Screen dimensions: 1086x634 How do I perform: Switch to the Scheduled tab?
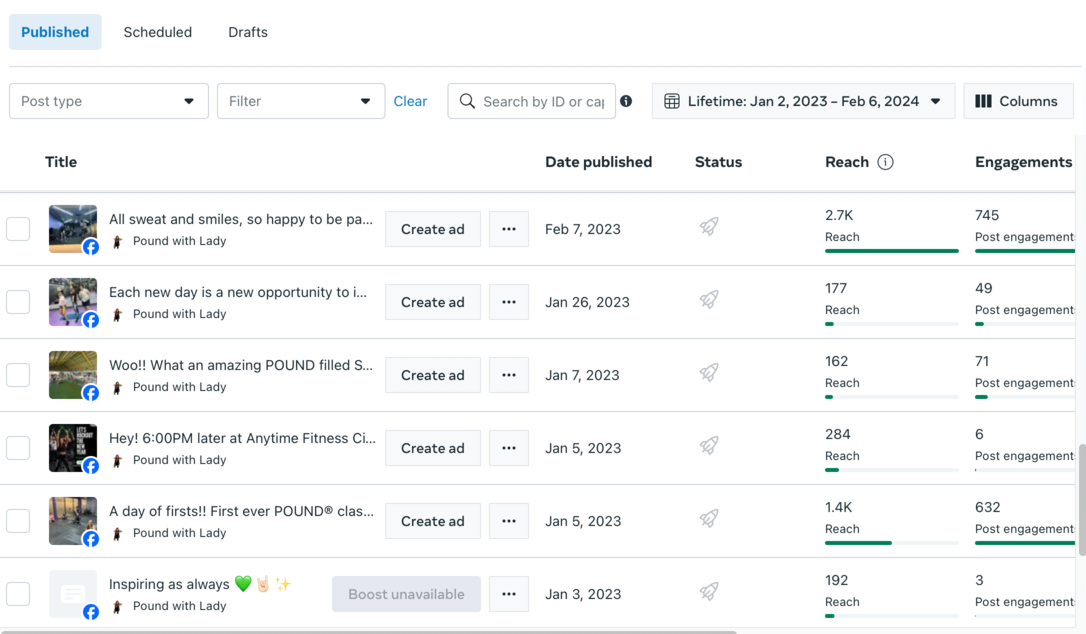point(158,32)
